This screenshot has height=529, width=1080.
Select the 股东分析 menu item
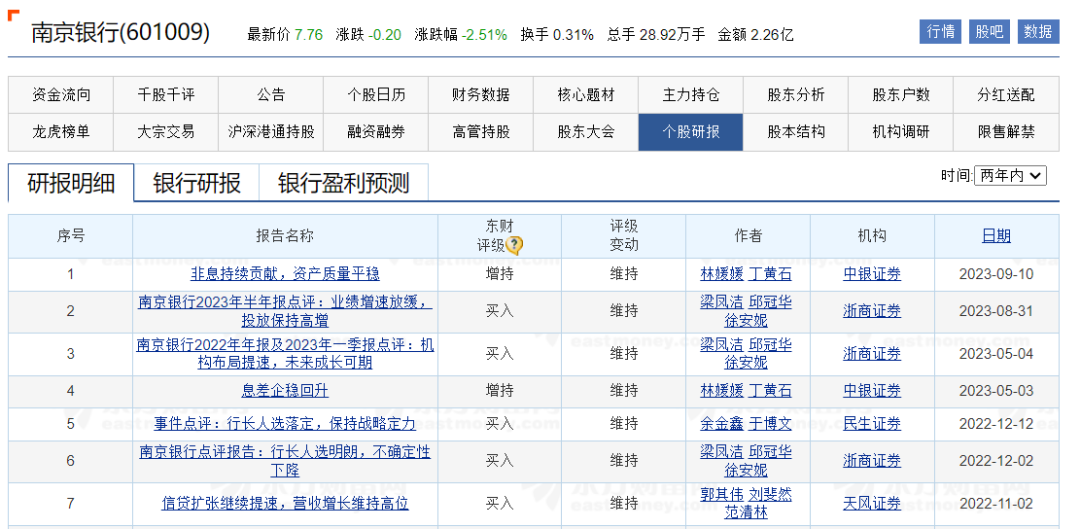796,95
